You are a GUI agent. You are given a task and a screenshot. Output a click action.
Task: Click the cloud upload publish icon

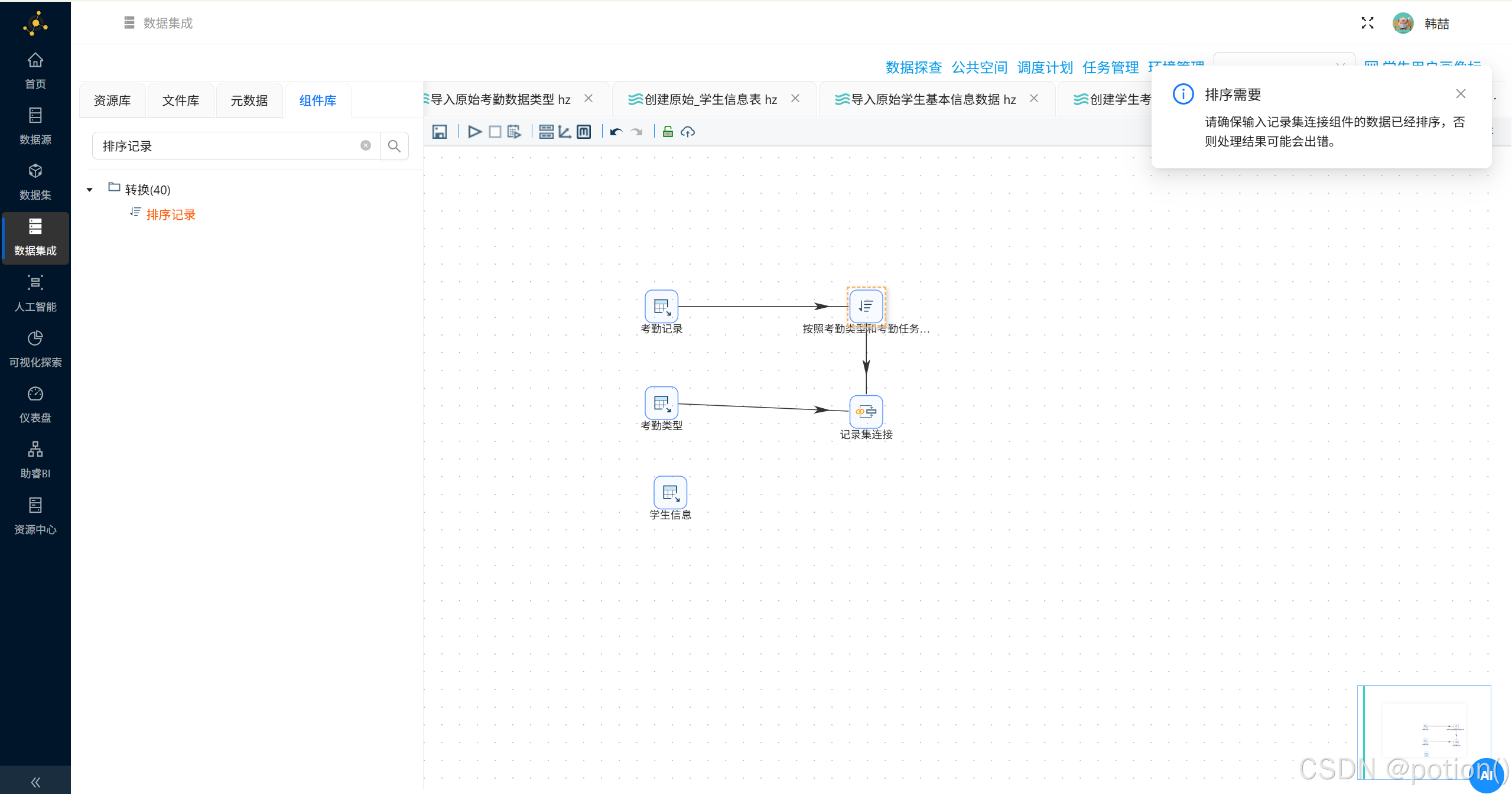tap(687, 132)
